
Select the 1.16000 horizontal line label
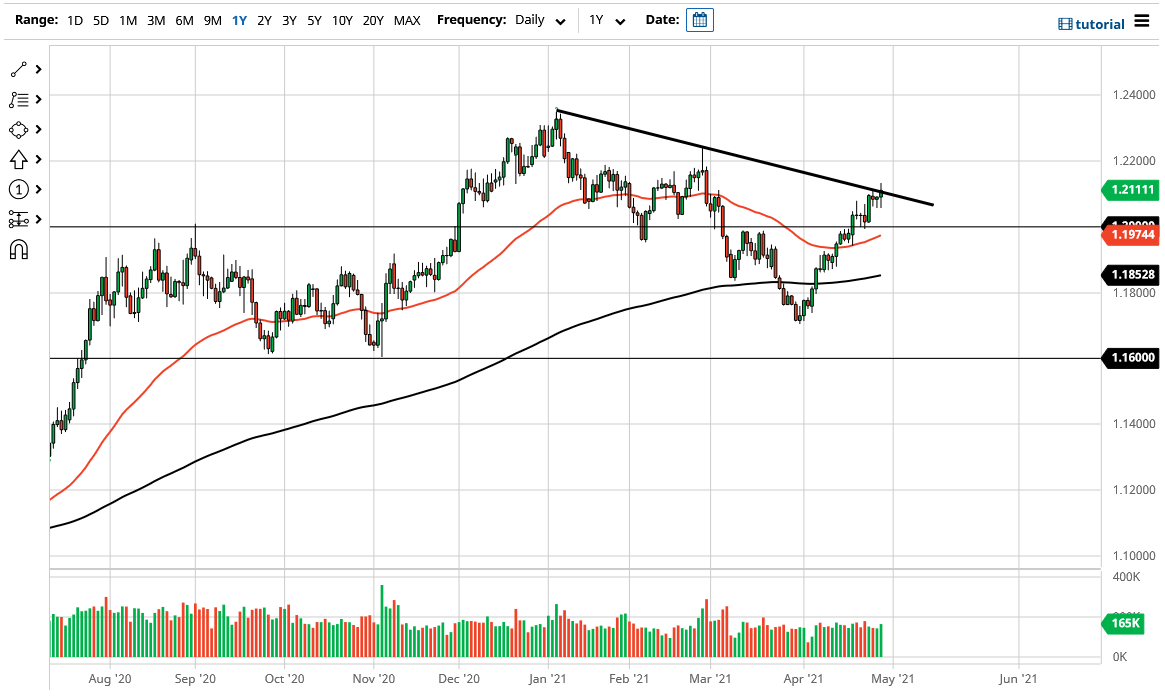pyautogui.click(x=1130, y=357)
